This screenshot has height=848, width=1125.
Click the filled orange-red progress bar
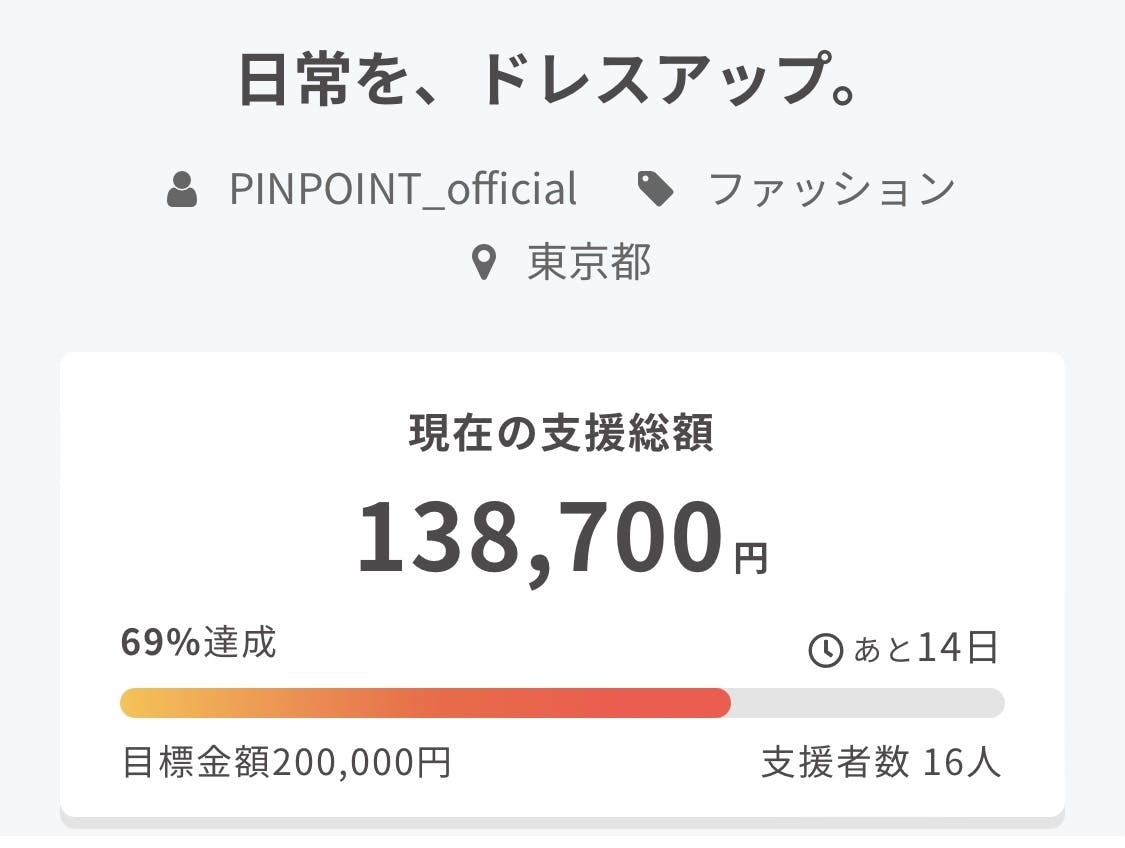pos(425,703)
